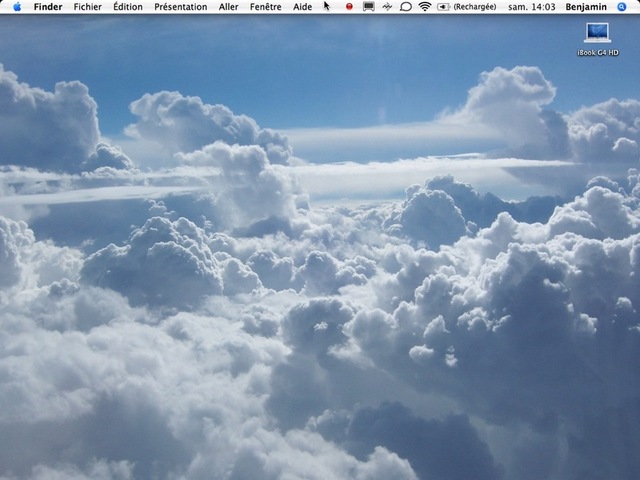Click the iBook G4 HD name label
The image size is (640, 480).
point(598,52)
